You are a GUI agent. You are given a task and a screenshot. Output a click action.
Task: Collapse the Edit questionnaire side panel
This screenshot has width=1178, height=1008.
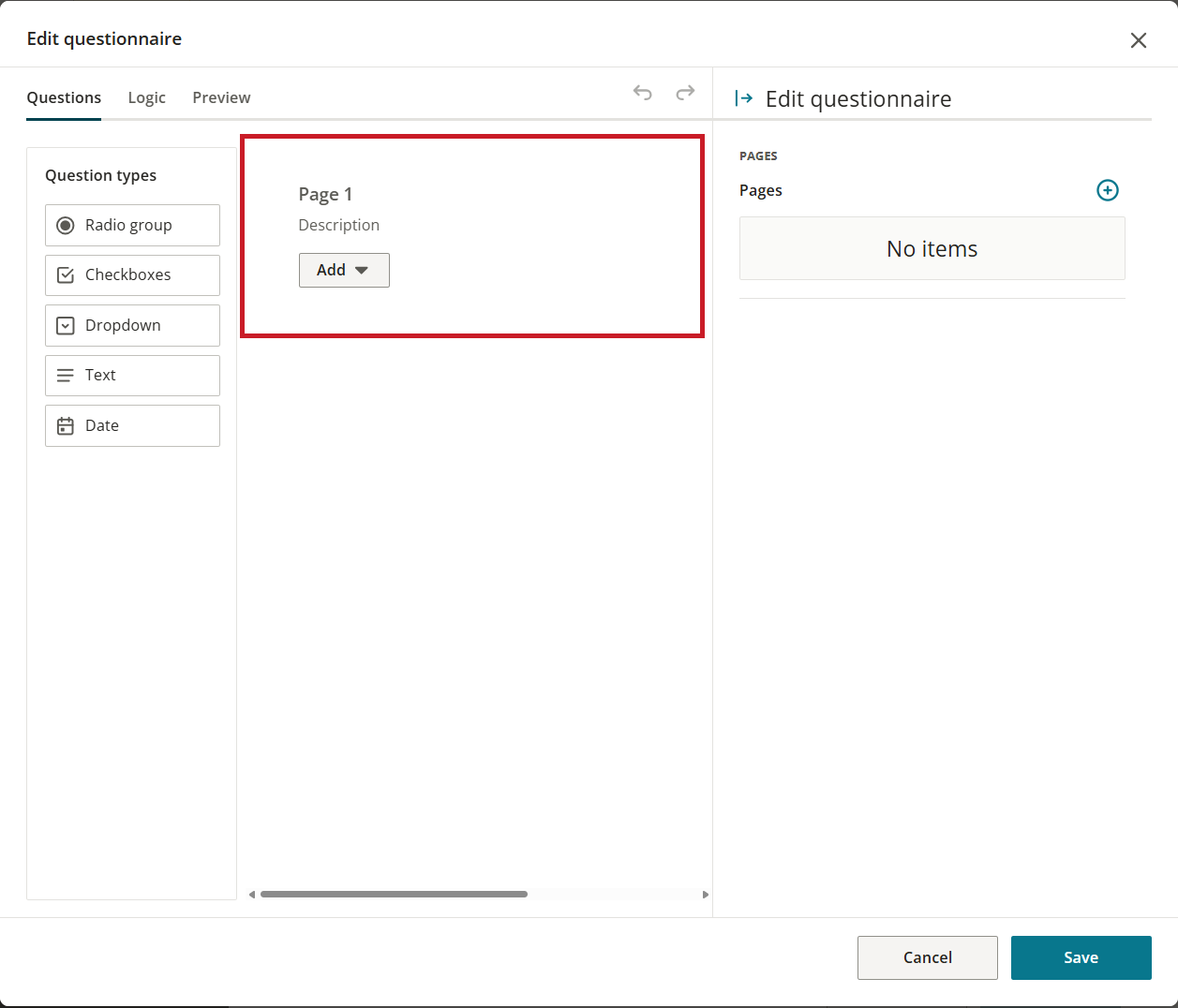pos(744,98)
